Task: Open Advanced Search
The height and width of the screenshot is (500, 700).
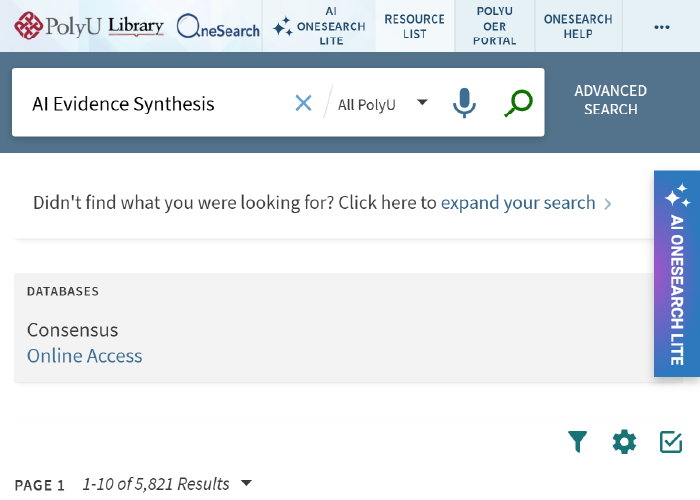Action: click(x=610, y=100)
